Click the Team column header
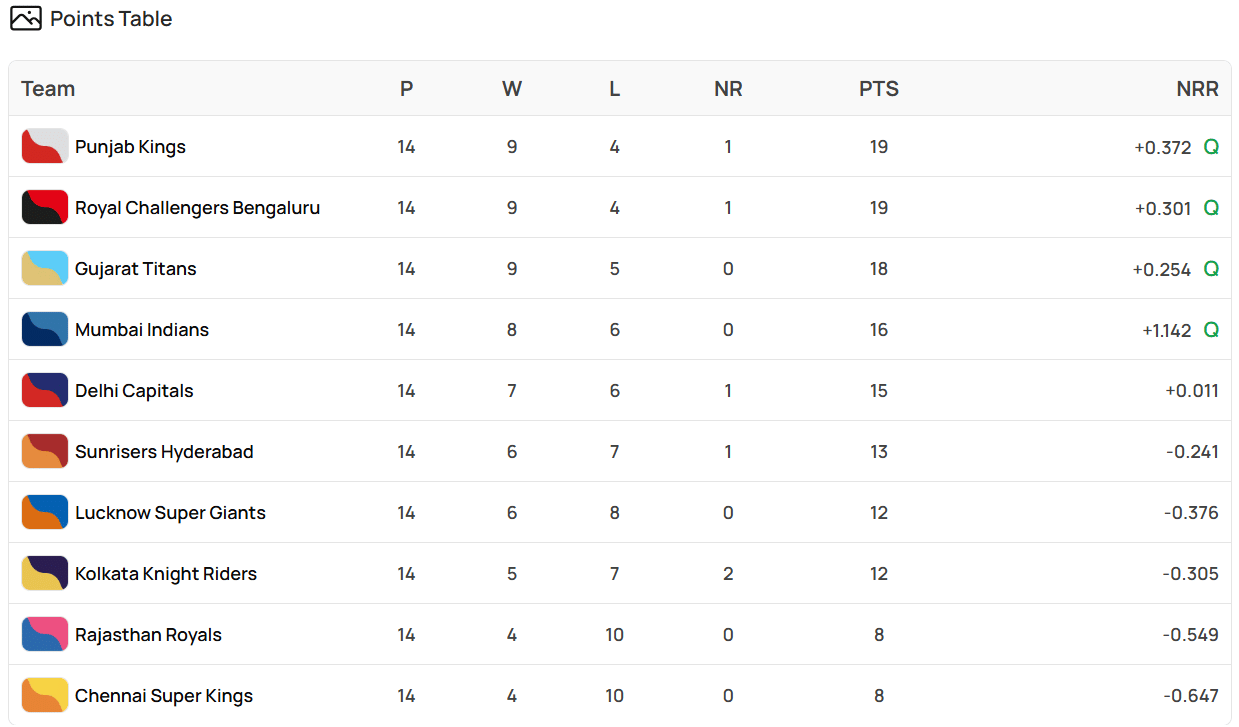Screen dimensions: 1239x727 click(x=48, y=89)
